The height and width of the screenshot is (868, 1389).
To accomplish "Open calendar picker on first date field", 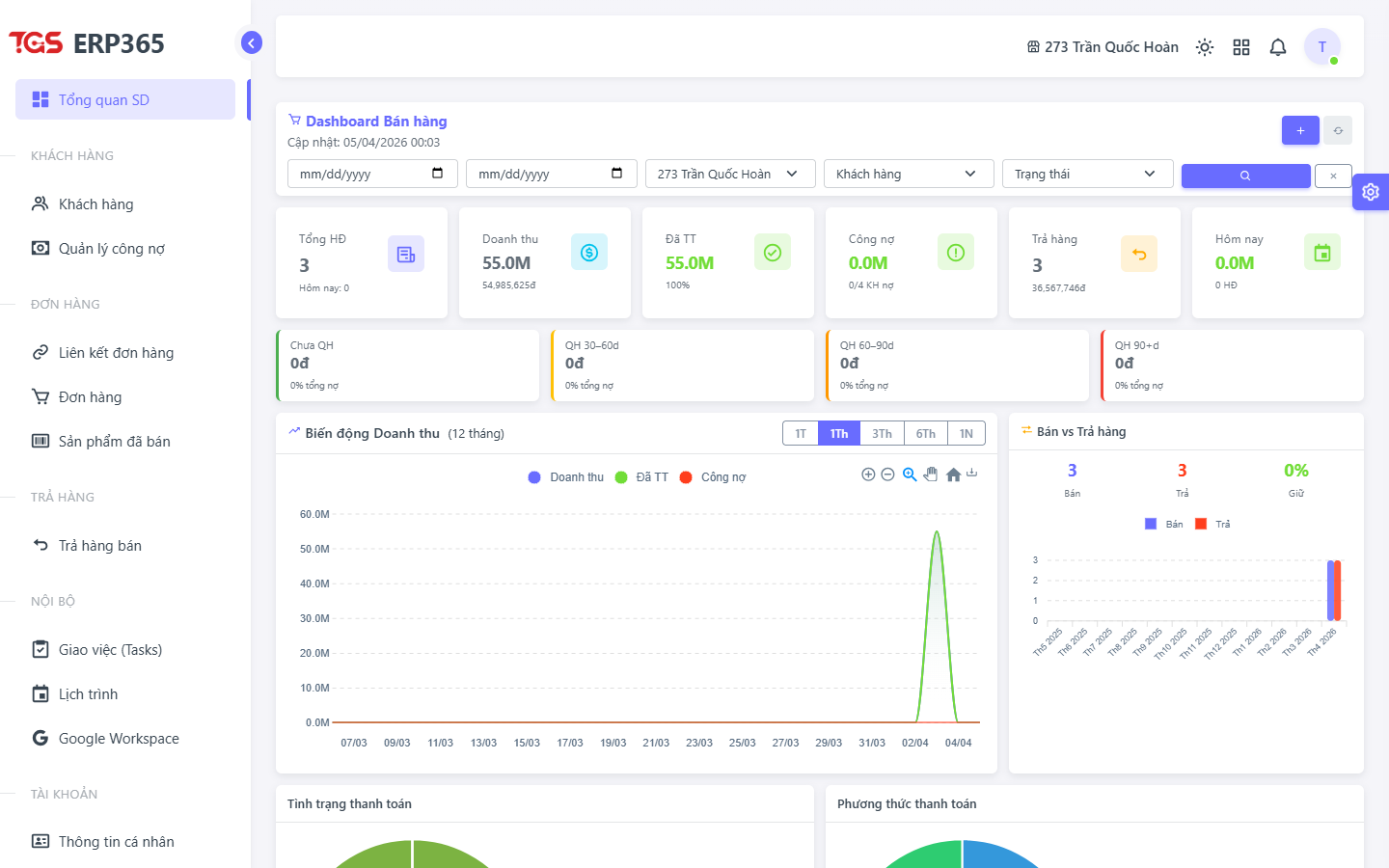I will click(x=437, y=174).
